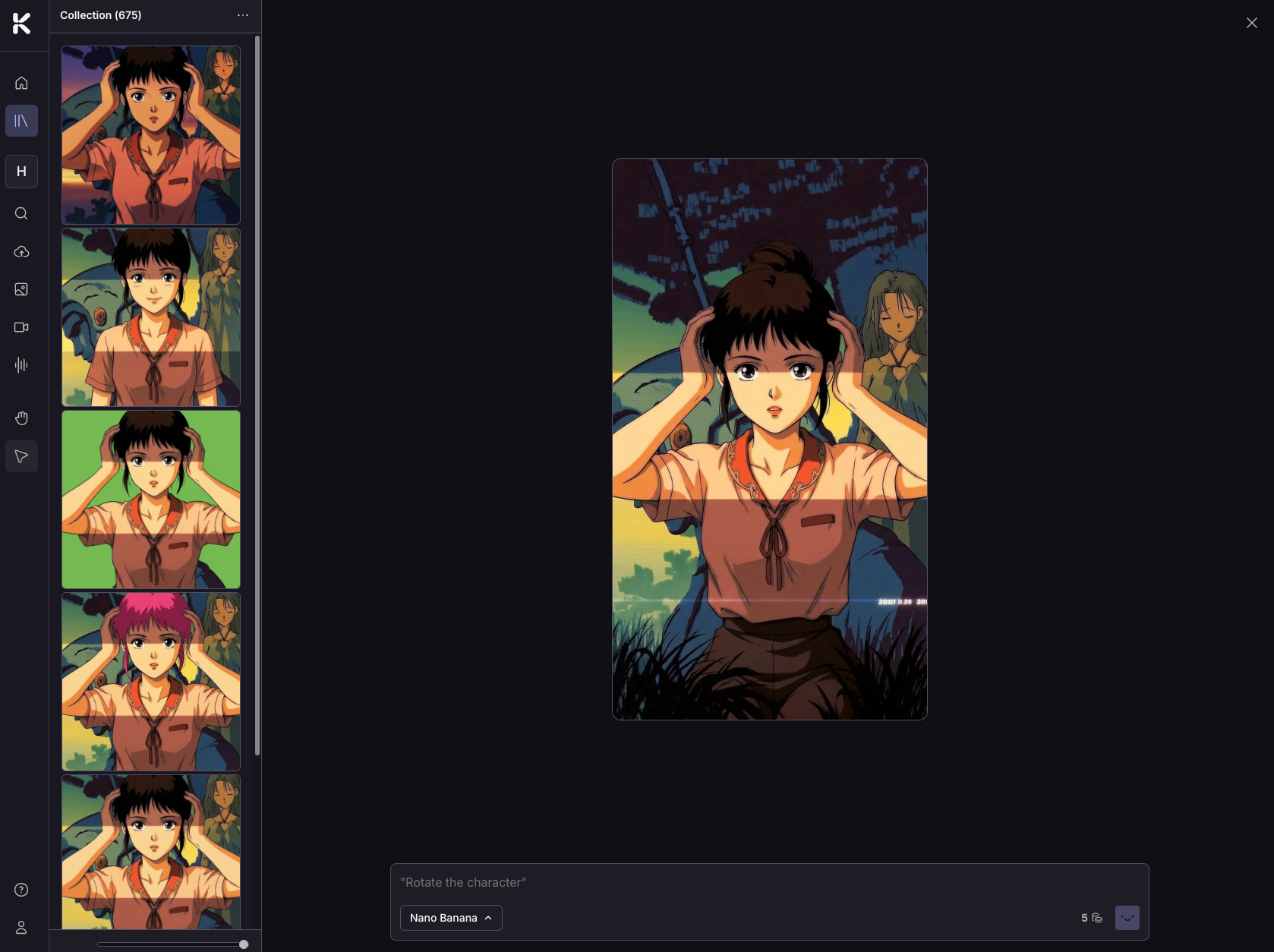Open search from the sidebar
Viewport: 1274px width, 952px height.
click(21, 213)
